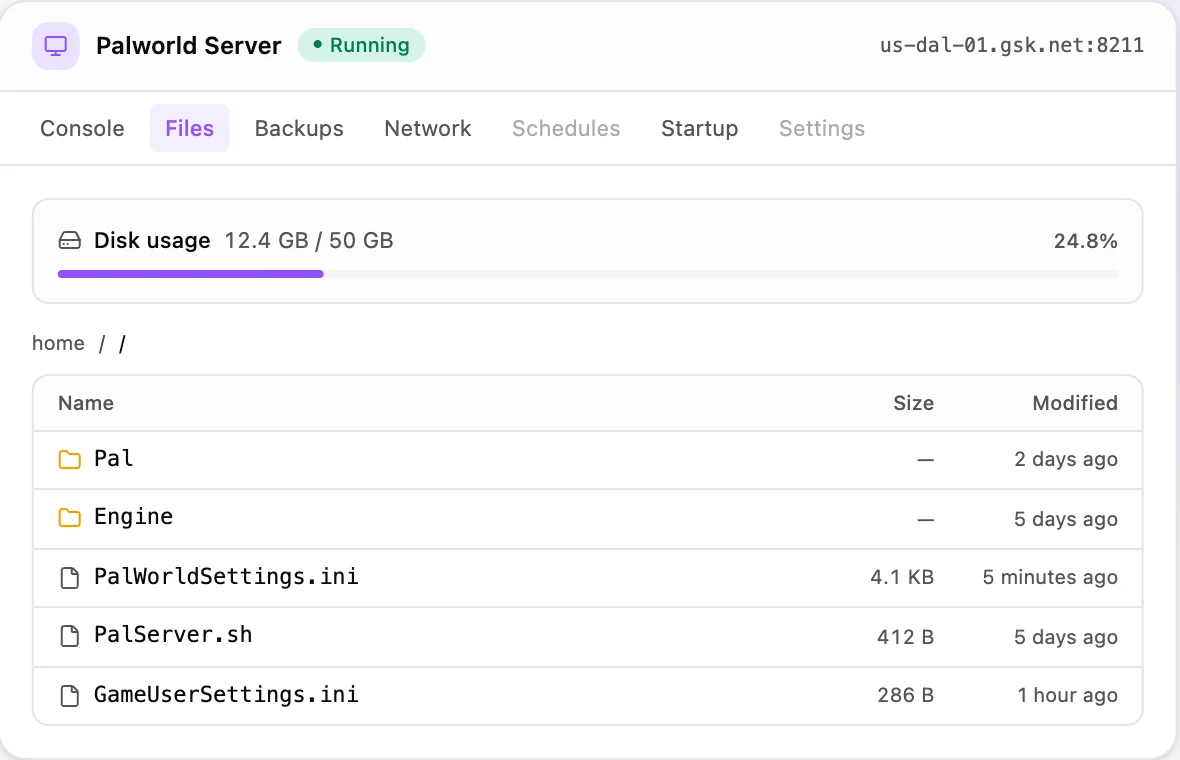Click the 5 minutes ago timestamp

click(x=1050, y=577)
